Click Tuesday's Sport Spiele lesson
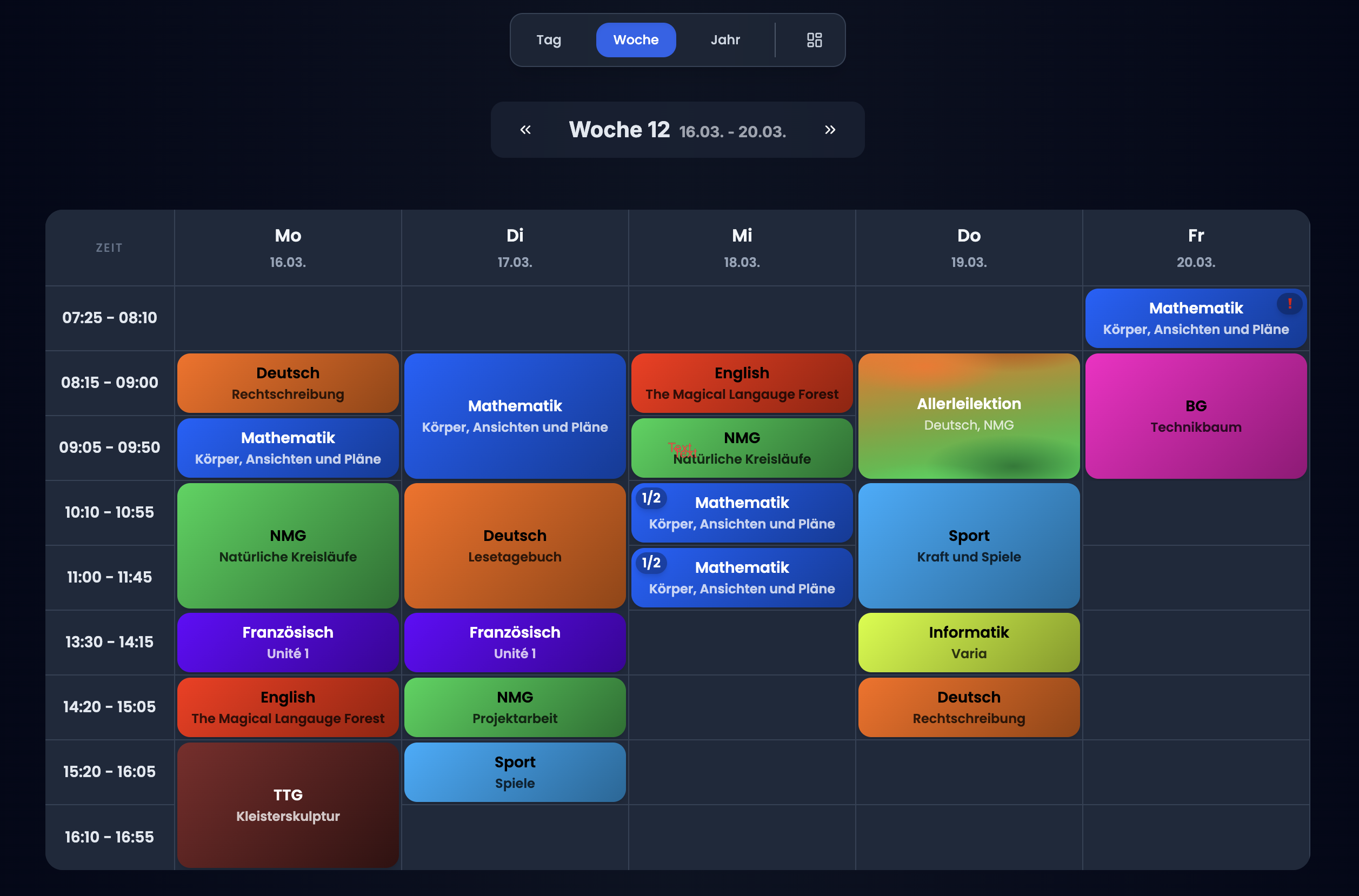1359x896 pixels. tap(514, 772)
